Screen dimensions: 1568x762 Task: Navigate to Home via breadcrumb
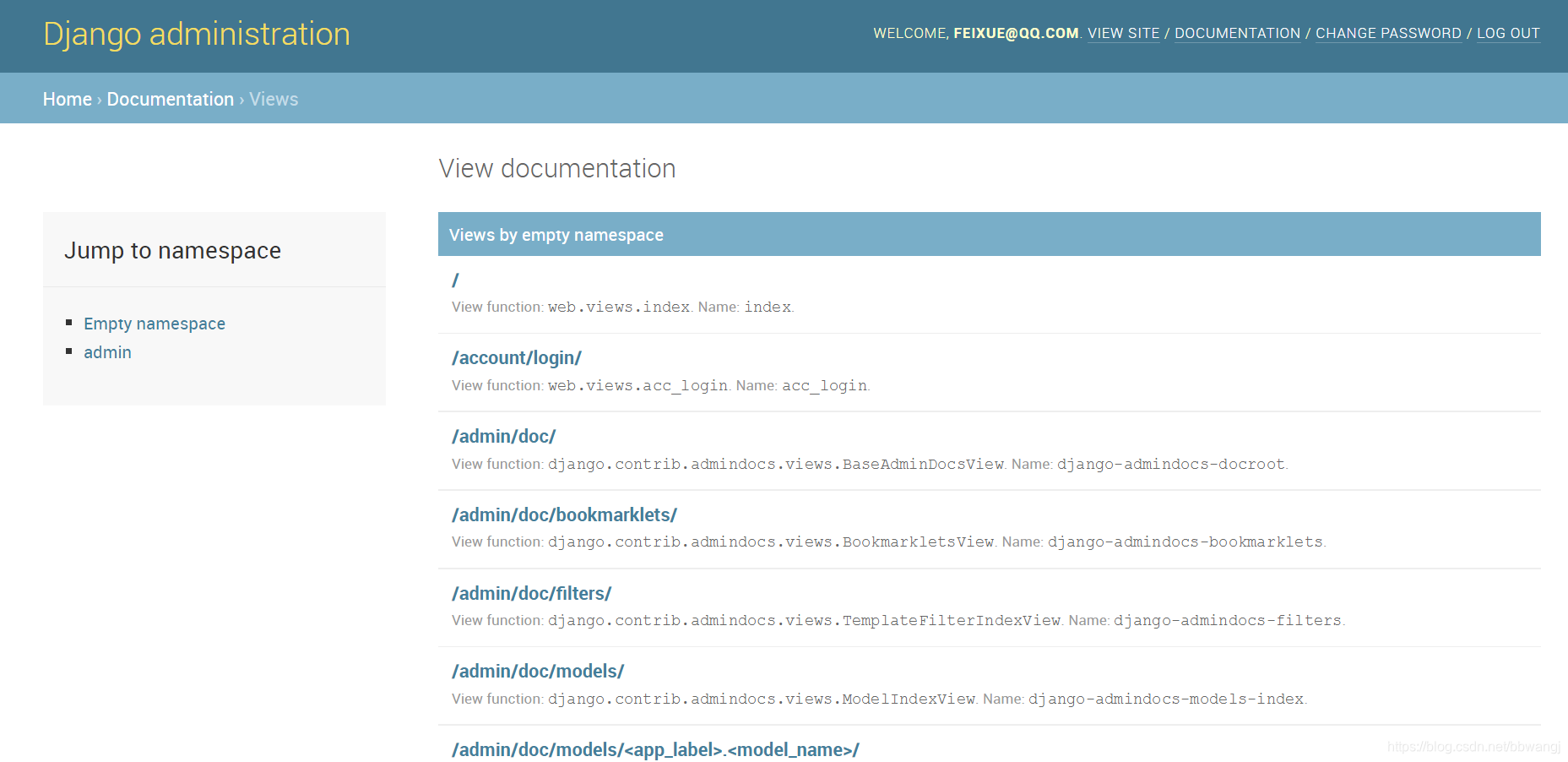click(x=67, y=99)
